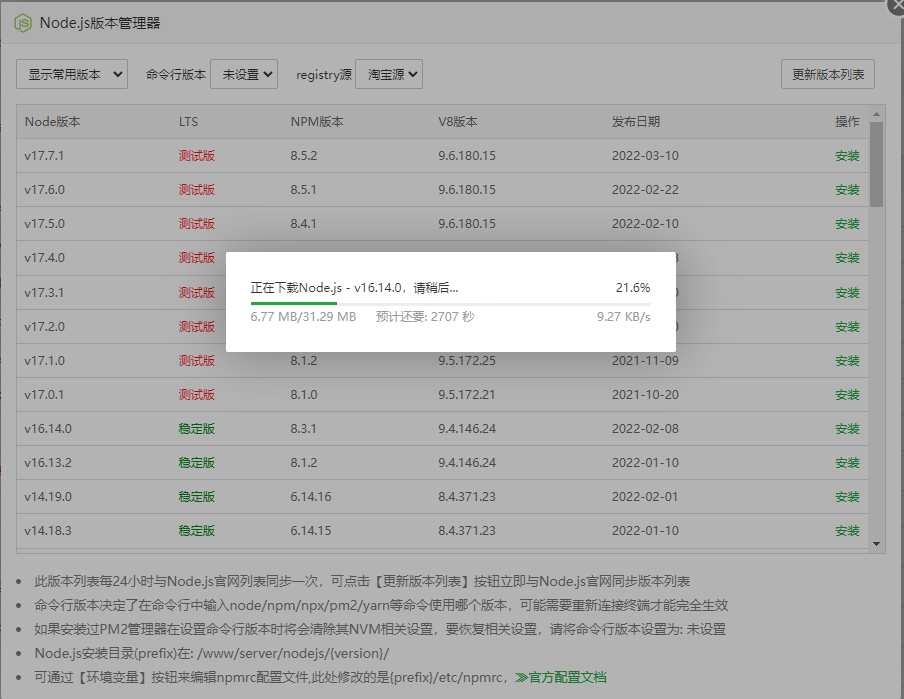Select the v16.14.0 version cell
The image size is (904, 699).
[48, 429]
